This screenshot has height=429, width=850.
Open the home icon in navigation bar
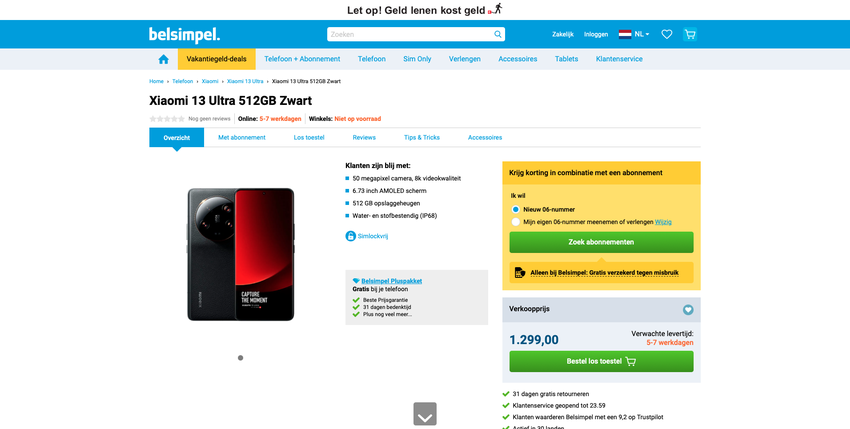pos(163,59)
